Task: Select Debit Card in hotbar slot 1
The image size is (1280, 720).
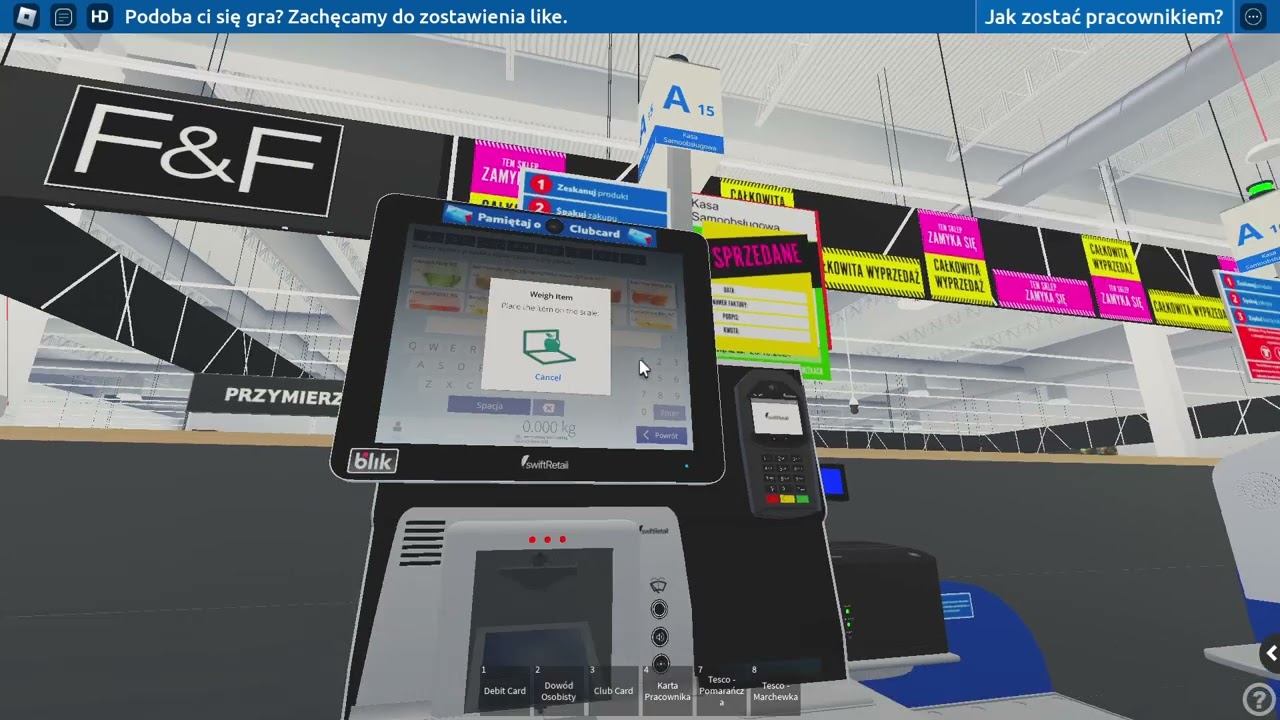Action: coord(505,690)
